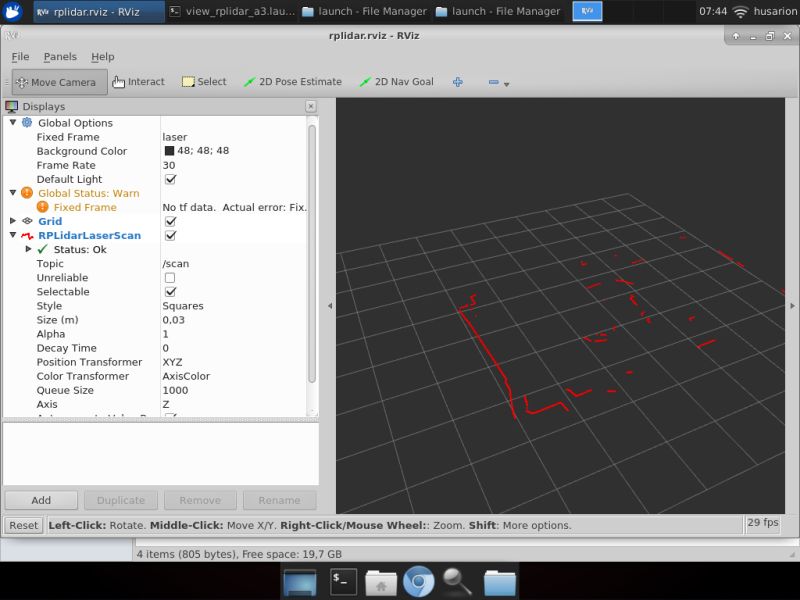Screen dimensions: 800x600
Task: Click the Reset button in the status bar
Action: coord(23,524)
